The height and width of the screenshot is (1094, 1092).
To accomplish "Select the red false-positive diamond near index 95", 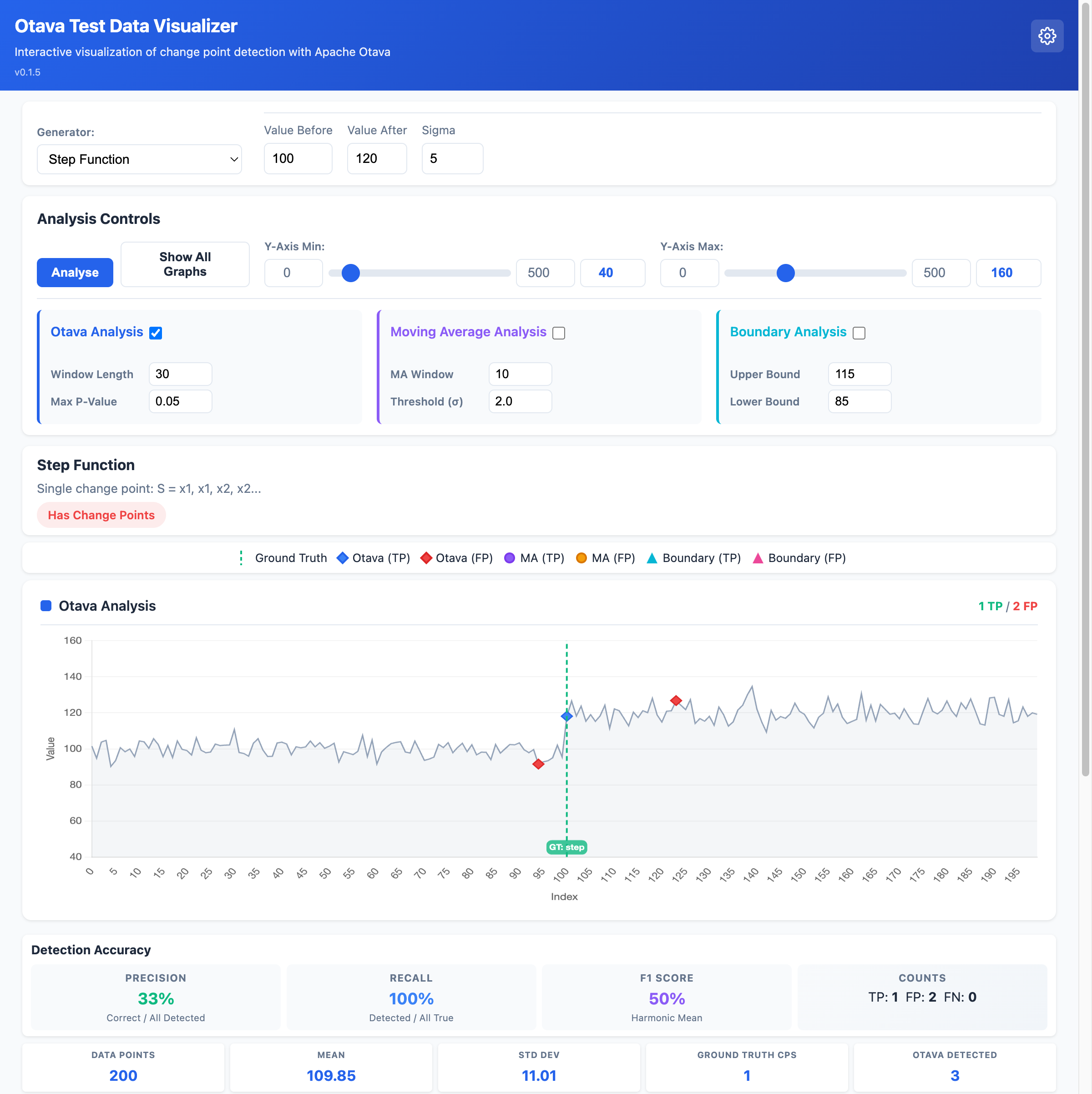I will click(538, 765).
